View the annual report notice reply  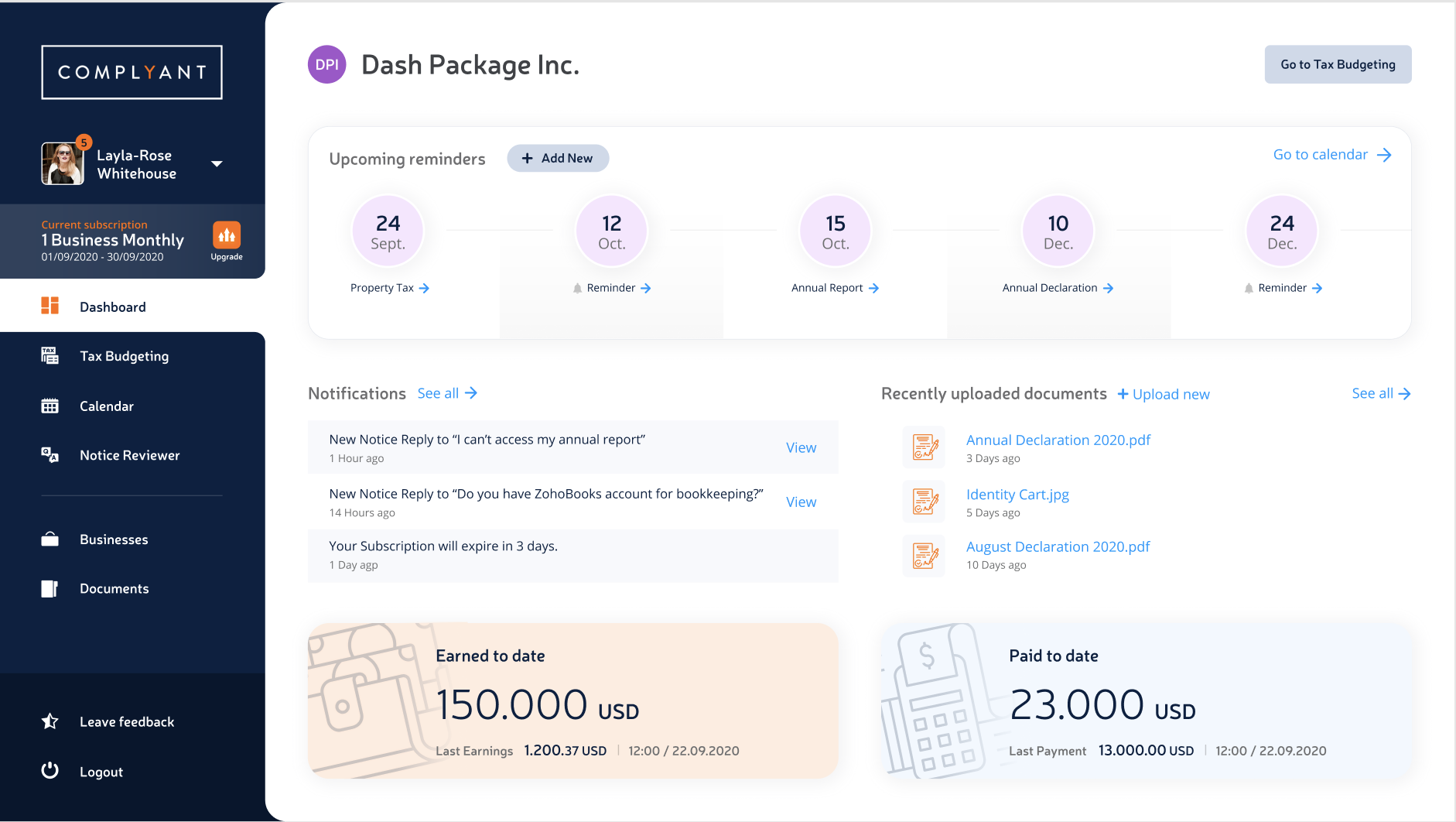801,447
